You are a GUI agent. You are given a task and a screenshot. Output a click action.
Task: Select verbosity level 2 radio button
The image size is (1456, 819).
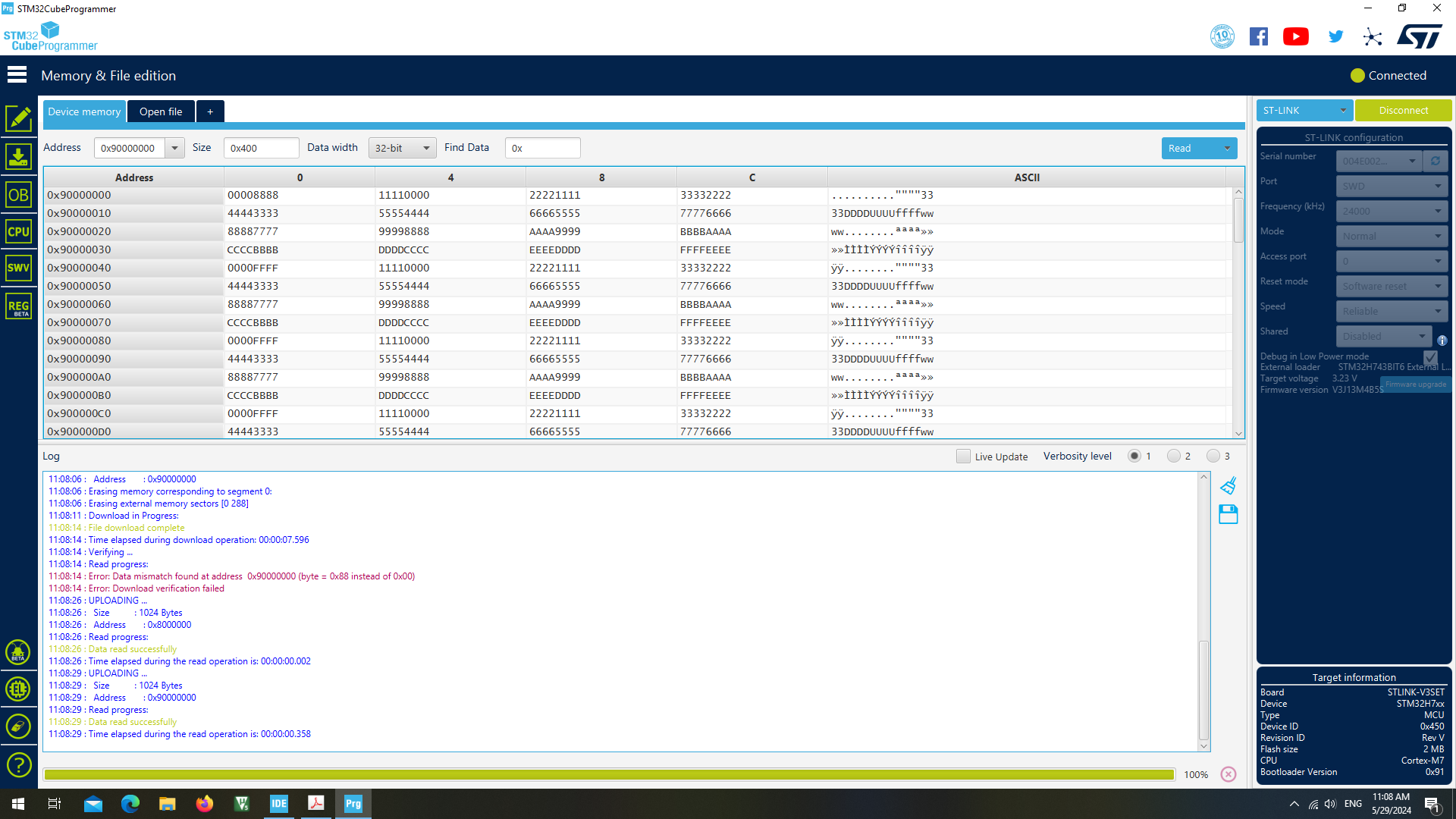[x=1174, y=456]
